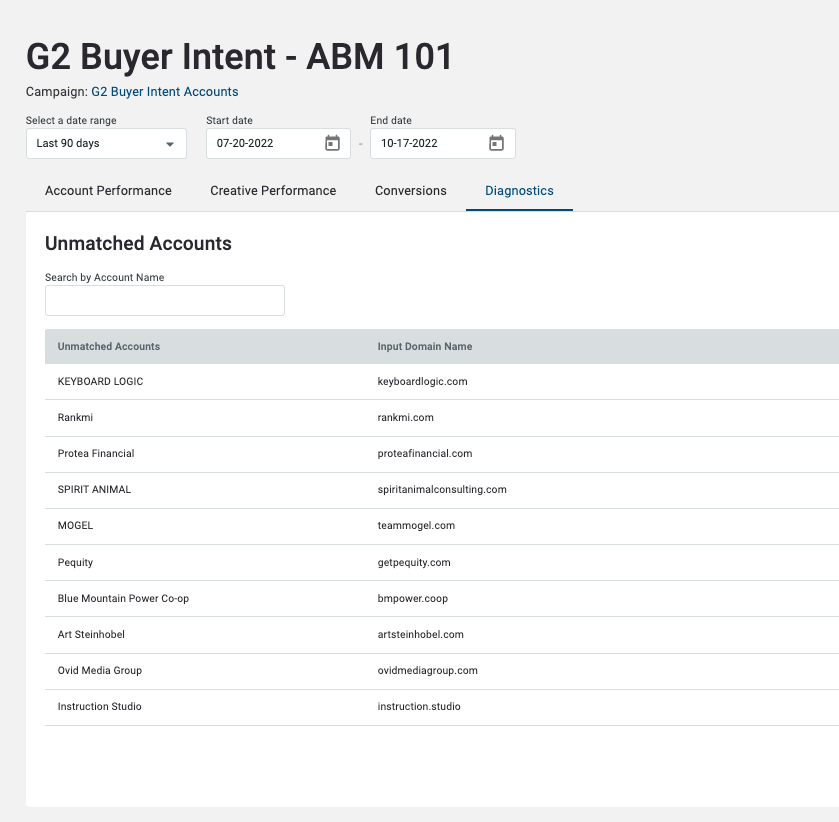Image resolution: width=839 pixels, height=822 pixels.
Task: Click the ovidmediagroup.com domain cell
Action: [428, 671]
